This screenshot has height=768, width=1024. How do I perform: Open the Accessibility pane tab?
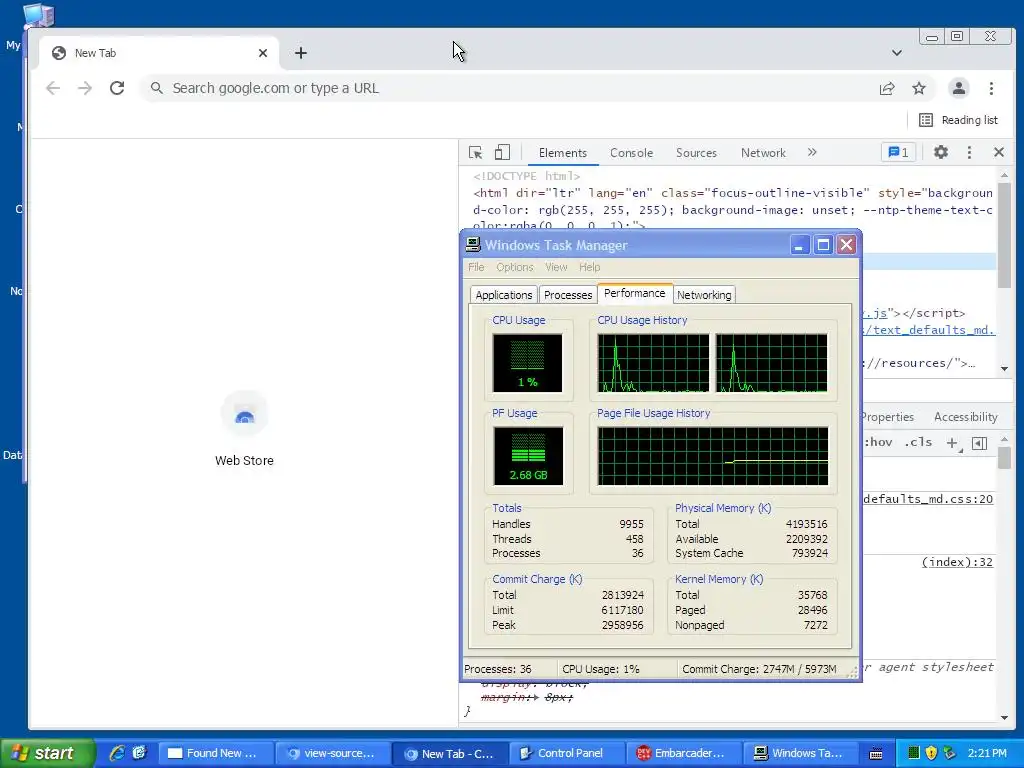(965, 417)
